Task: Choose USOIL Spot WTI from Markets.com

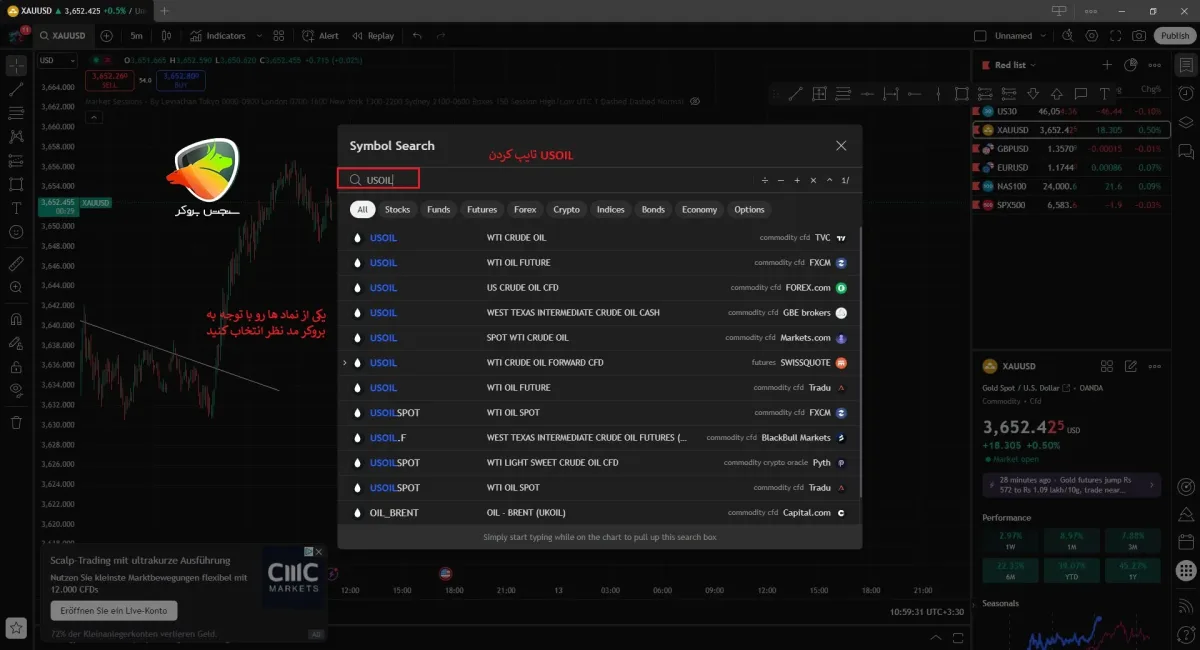Action: [600, 338]
